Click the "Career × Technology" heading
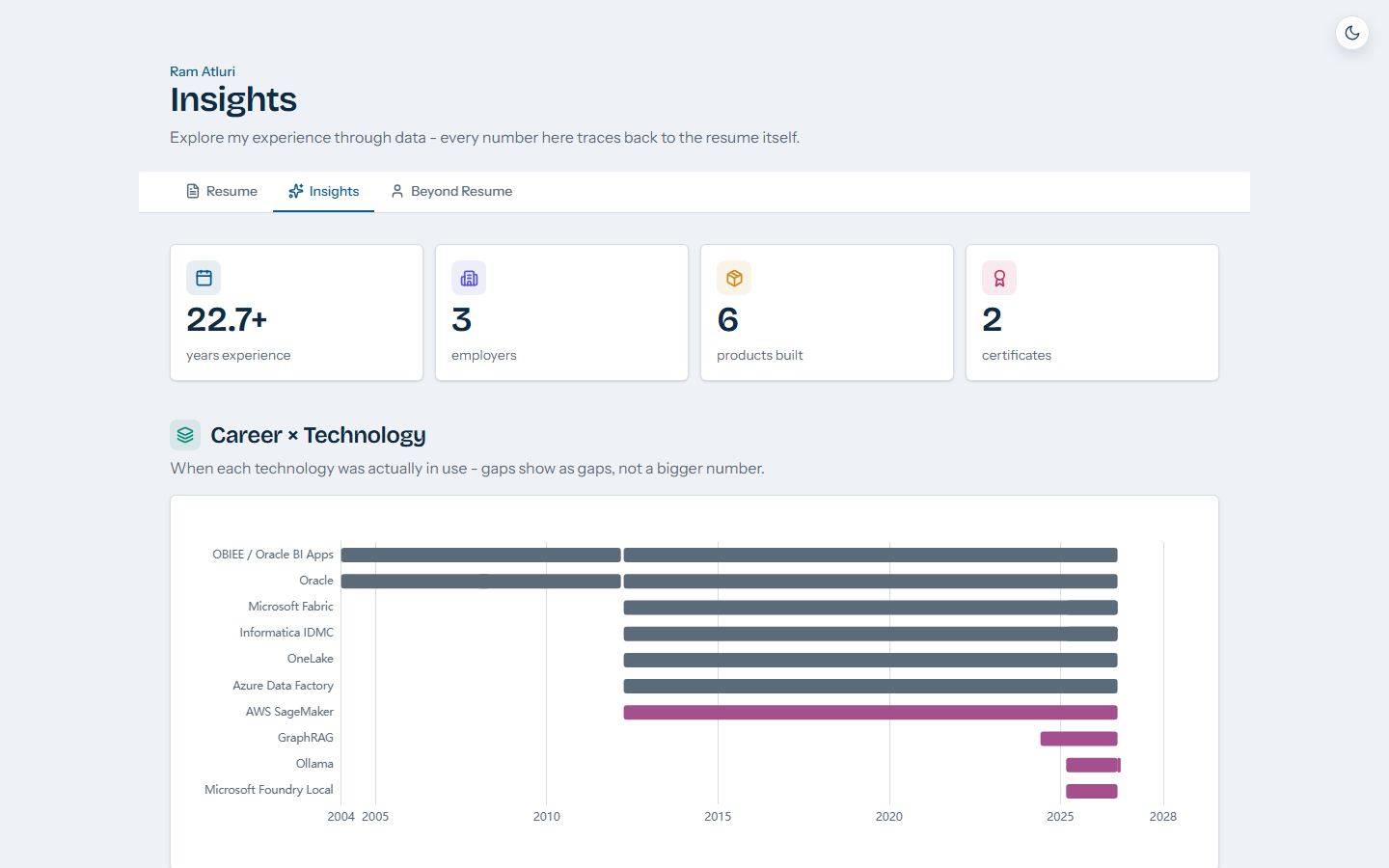 pyautogui.click(x=318, y=435)
